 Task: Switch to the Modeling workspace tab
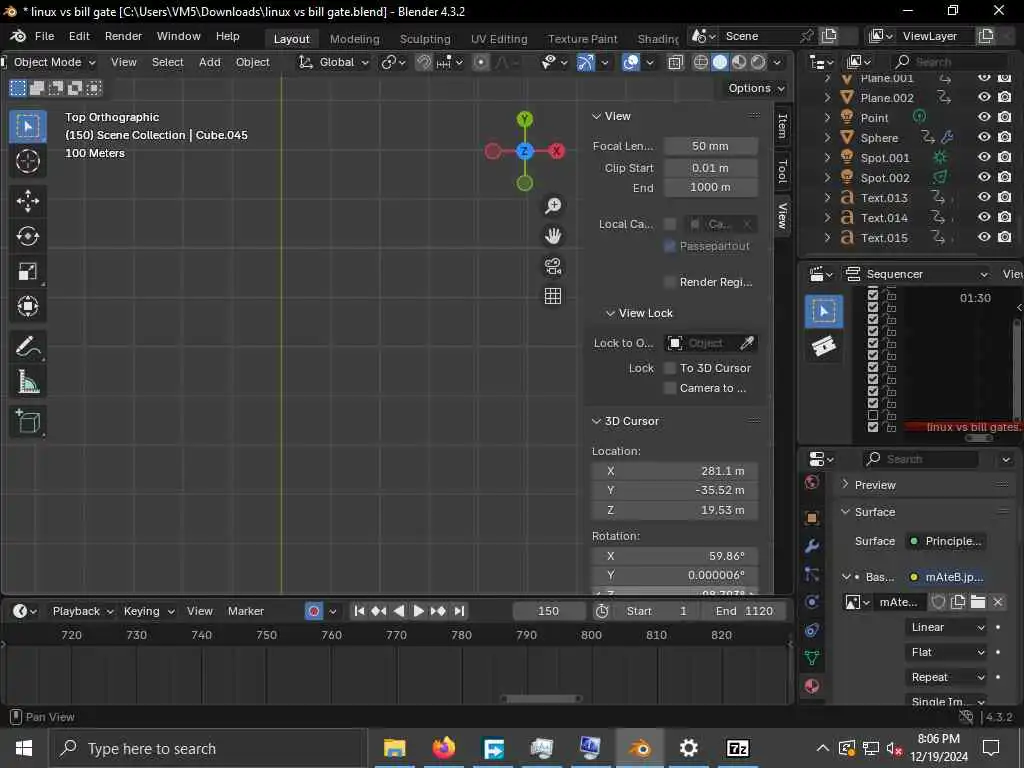(355, 39)
